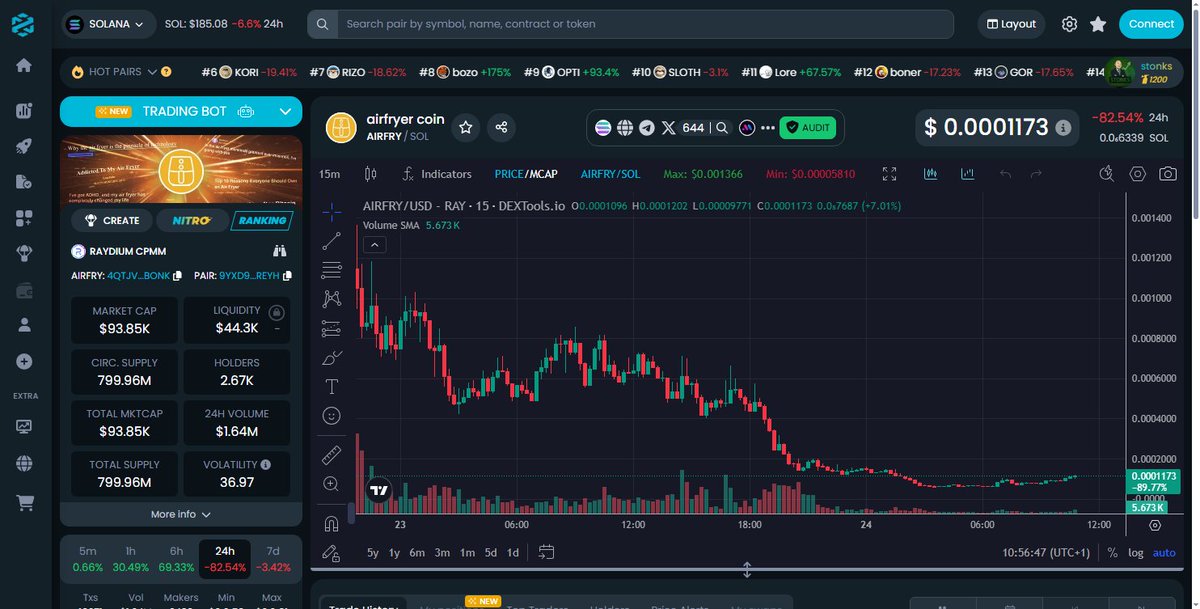Share the airfryer coin pair
This screenshot has height=609, width=1200.
click(501, 127)
